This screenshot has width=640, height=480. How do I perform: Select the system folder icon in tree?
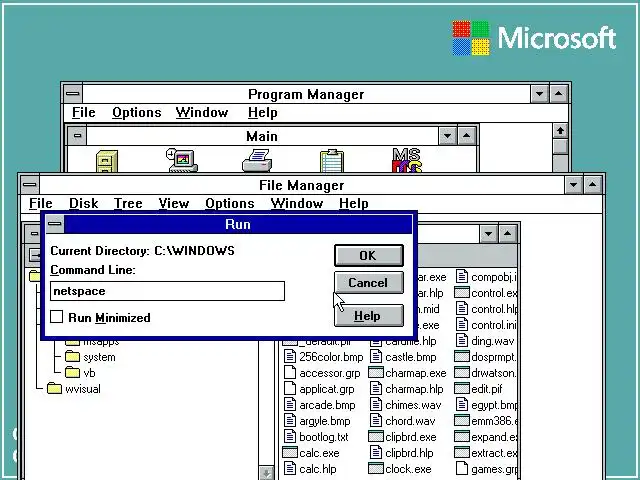(x=72, y=357)
